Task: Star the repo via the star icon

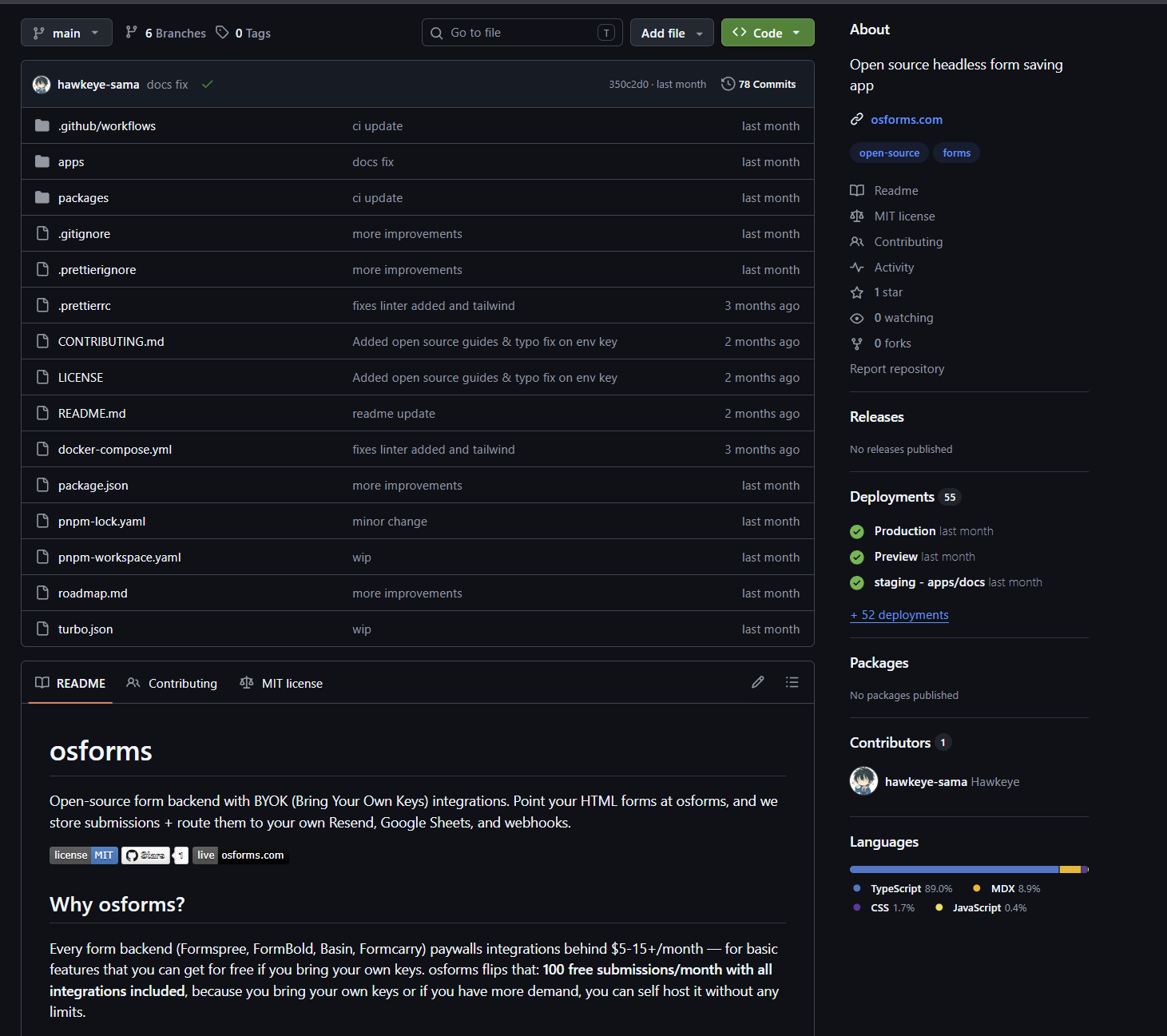Action: click(856, 292)
